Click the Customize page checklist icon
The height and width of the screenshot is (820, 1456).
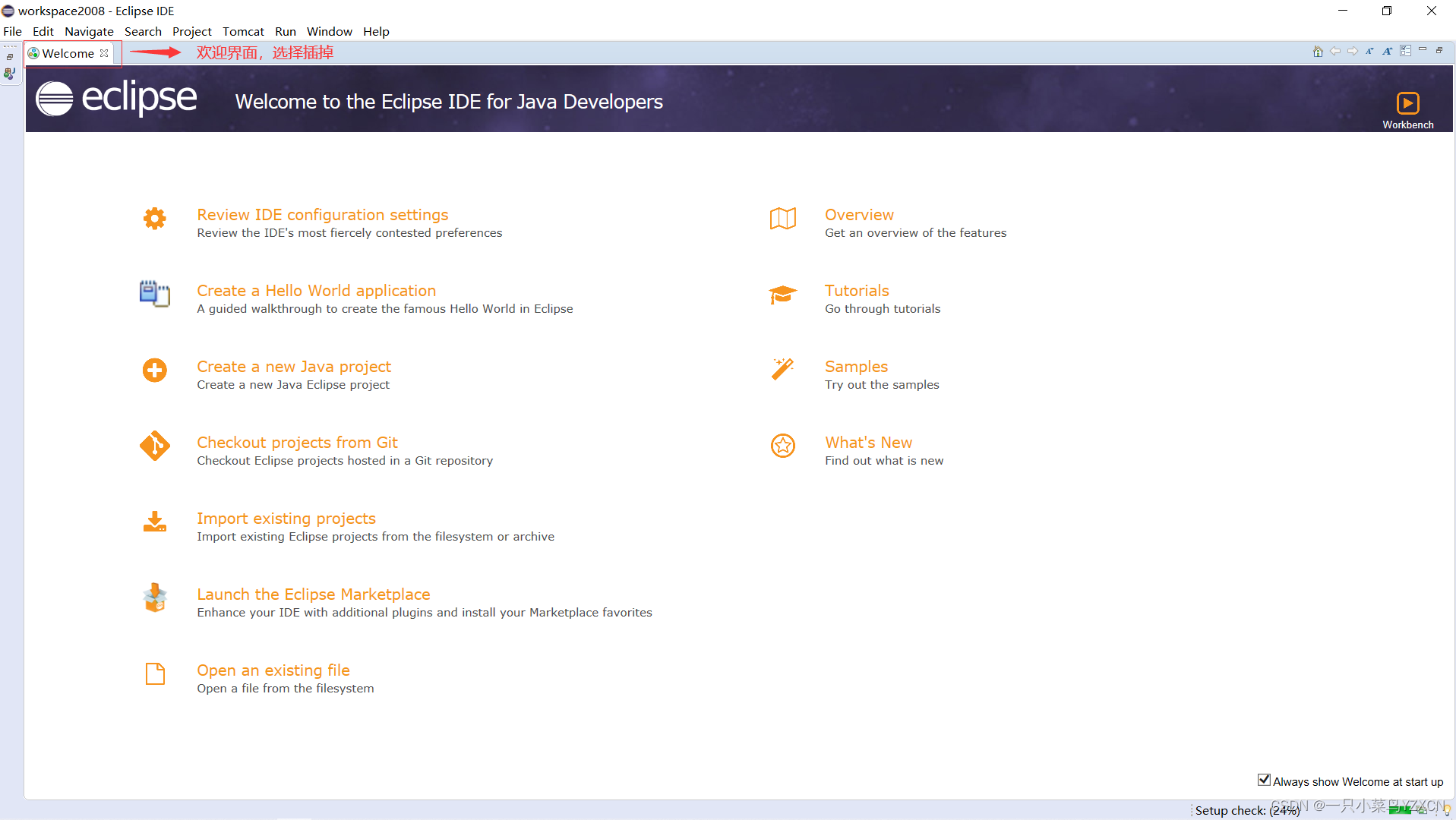(x=1405, y=51)
